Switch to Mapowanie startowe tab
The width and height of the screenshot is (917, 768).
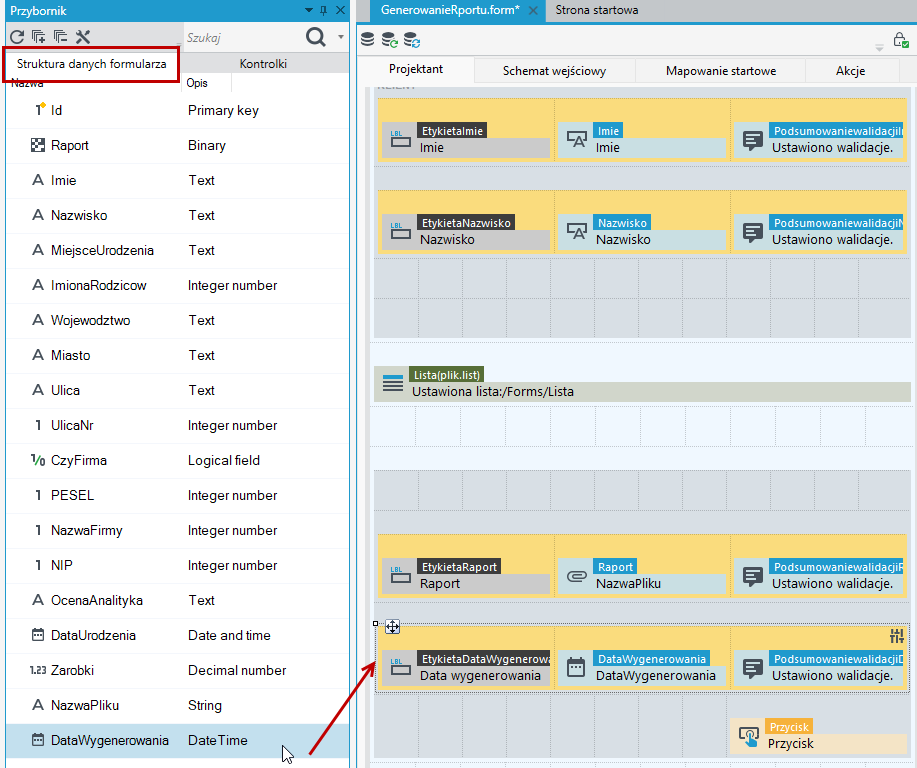pyautogui.click(x=720, y=71)
